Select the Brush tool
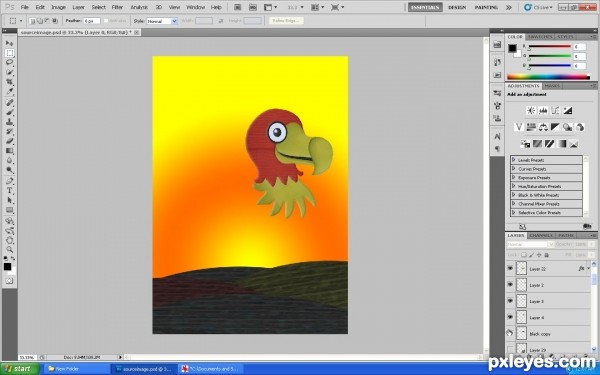This screenshot has height=375, width=600. tap(10, 112)
